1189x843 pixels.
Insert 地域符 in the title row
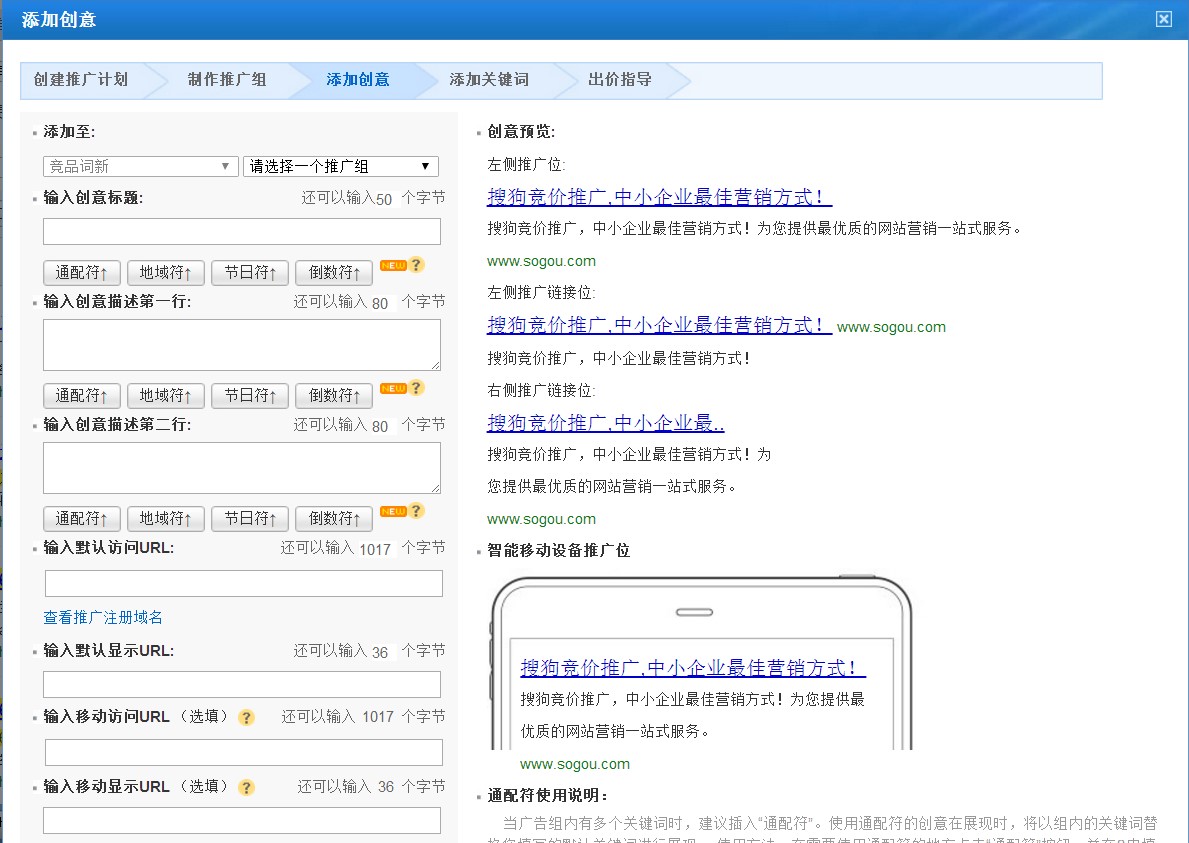(x=165, y=272)
